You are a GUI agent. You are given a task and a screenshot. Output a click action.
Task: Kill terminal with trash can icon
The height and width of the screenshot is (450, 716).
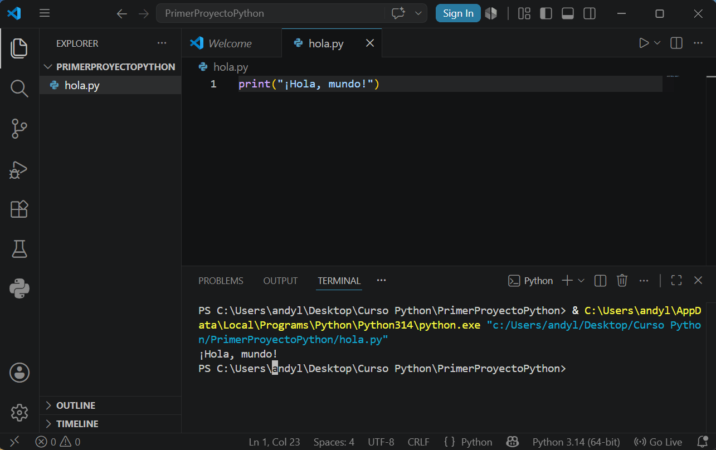pyautogui.click(x=622, y=281)
